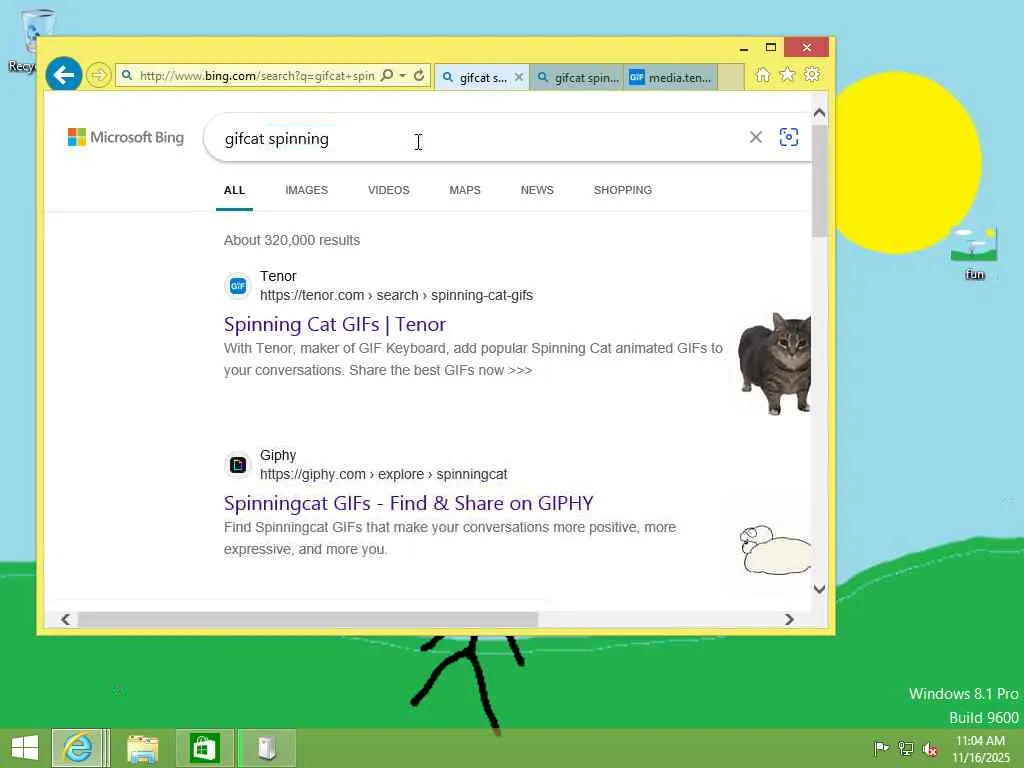Click the tenor.com URL breadcrumb text
This screenshot has height=768, width=1024.
pyautogui.click(x=396, y=295)
